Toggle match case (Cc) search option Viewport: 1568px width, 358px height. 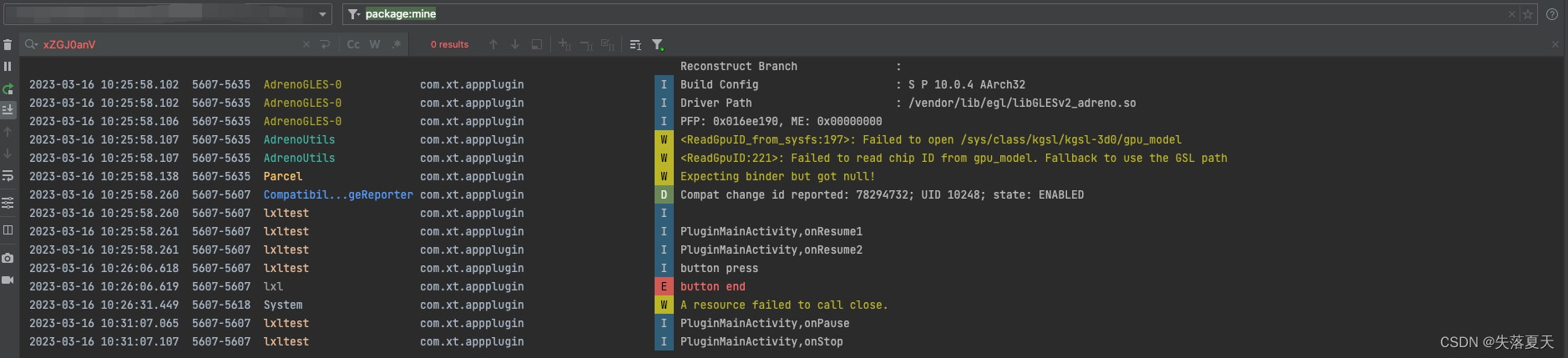tap(353, 44)
